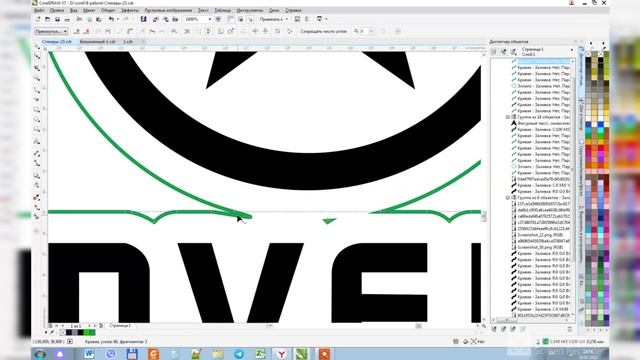Select the Zoom tool in the toolbox
Screen dimensions: 640x360
click(37, 78)
